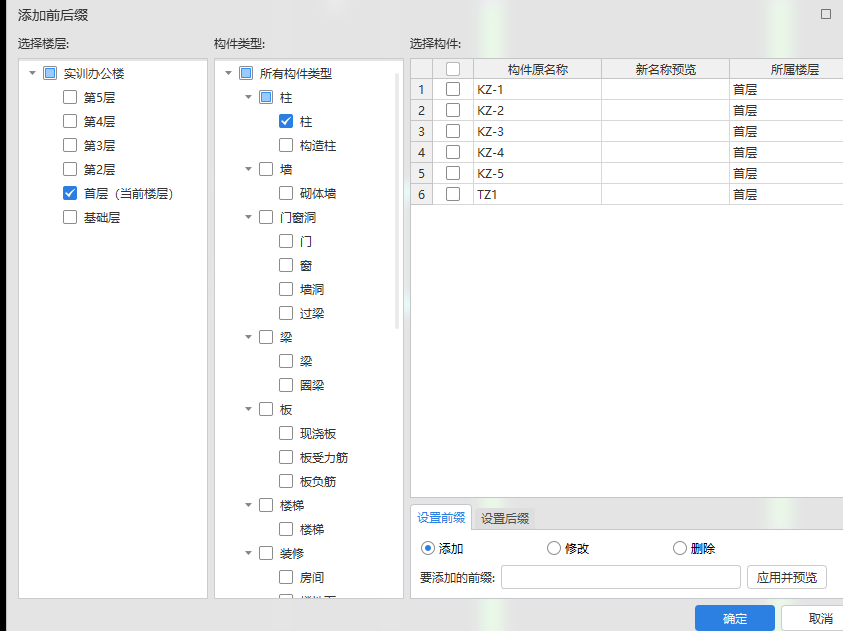Screen dimensions: 843x631
Task: Check the 房间 checkbox
Action: [286, 577]
